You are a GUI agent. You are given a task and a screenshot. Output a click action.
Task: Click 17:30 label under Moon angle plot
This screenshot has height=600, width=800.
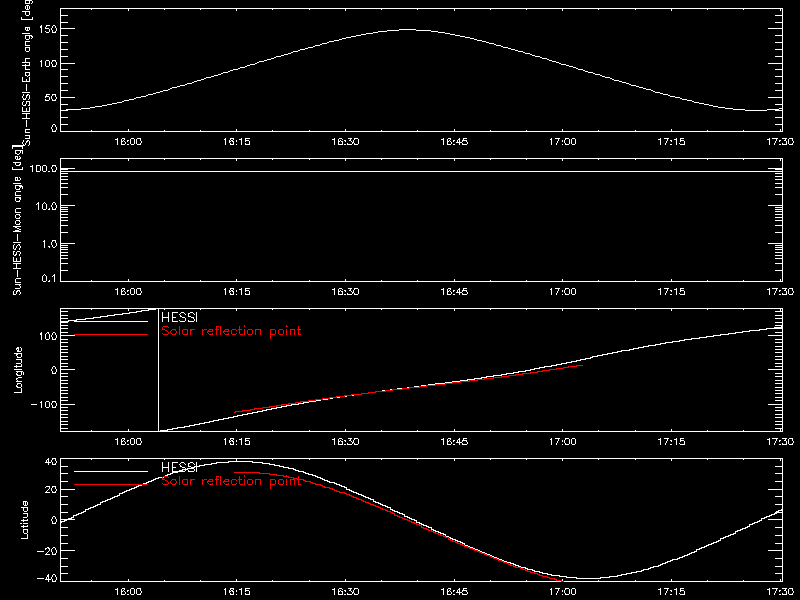click(780, 292)
